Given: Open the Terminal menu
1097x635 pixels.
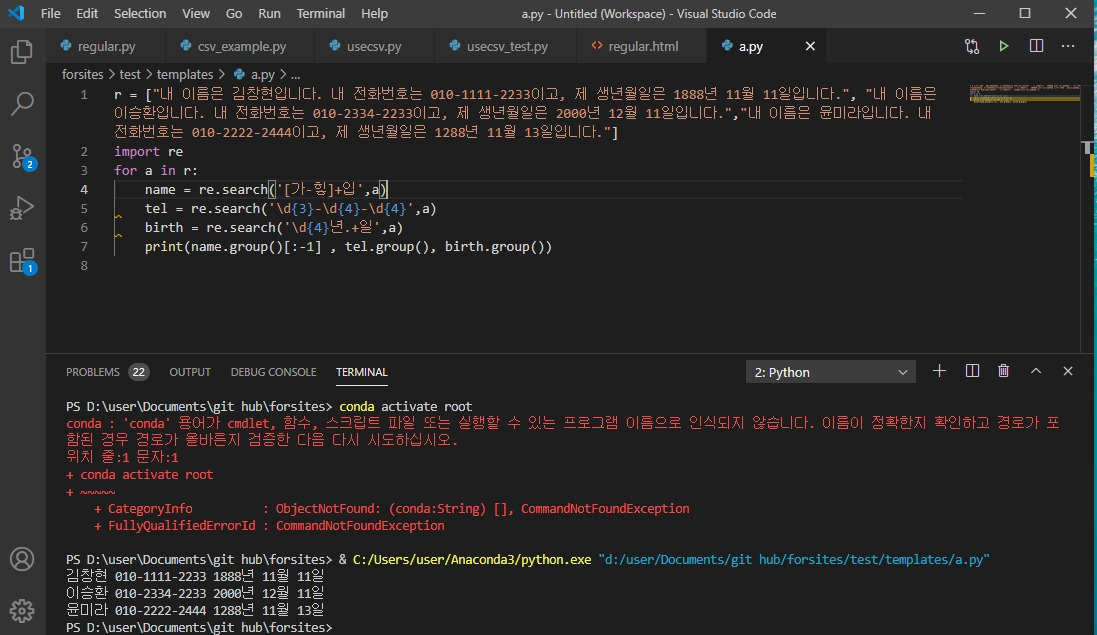Looking at the screenshot, I should point(320,13).
